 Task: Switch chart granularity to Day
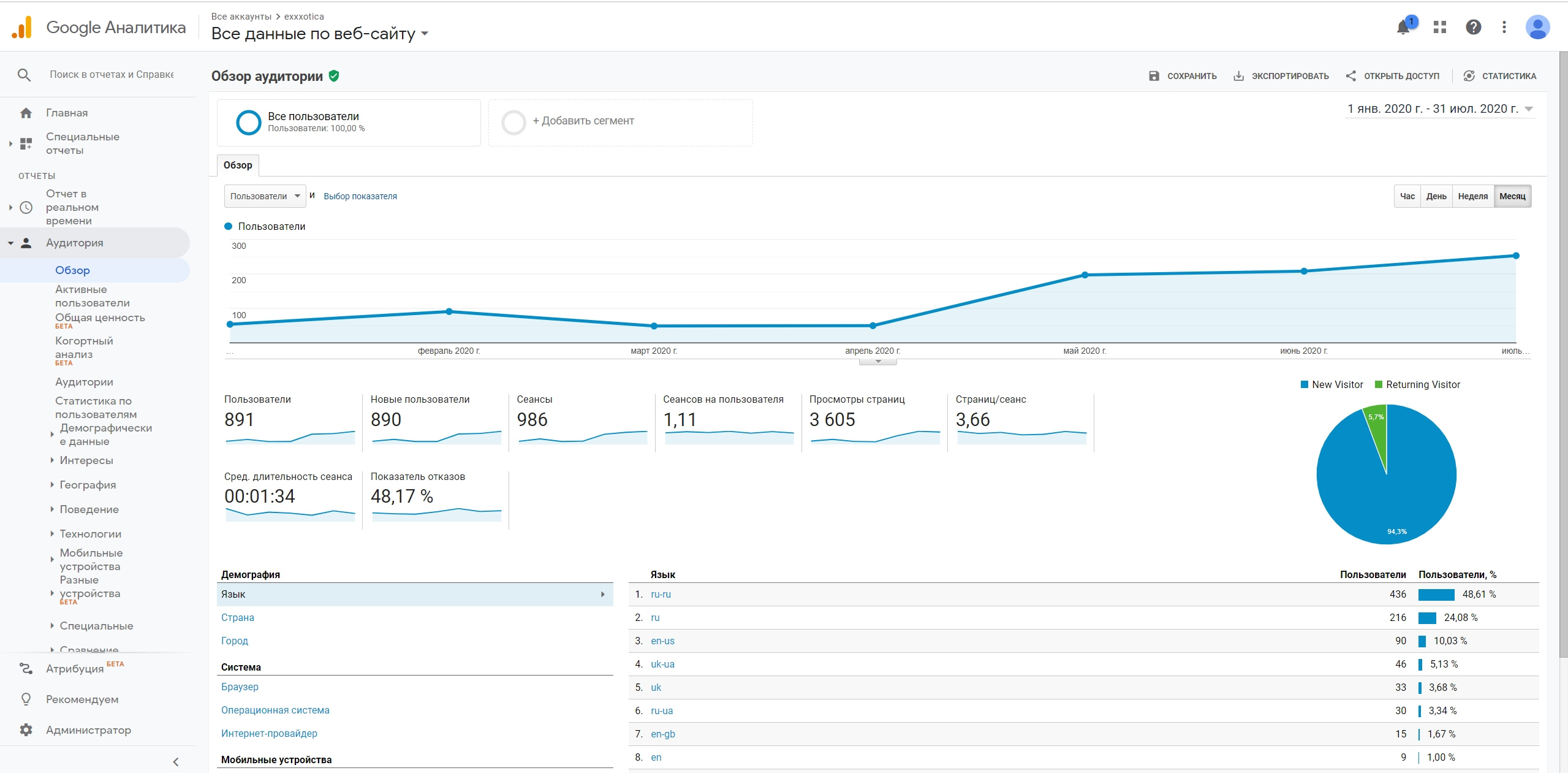click(x=1436, y=196)
